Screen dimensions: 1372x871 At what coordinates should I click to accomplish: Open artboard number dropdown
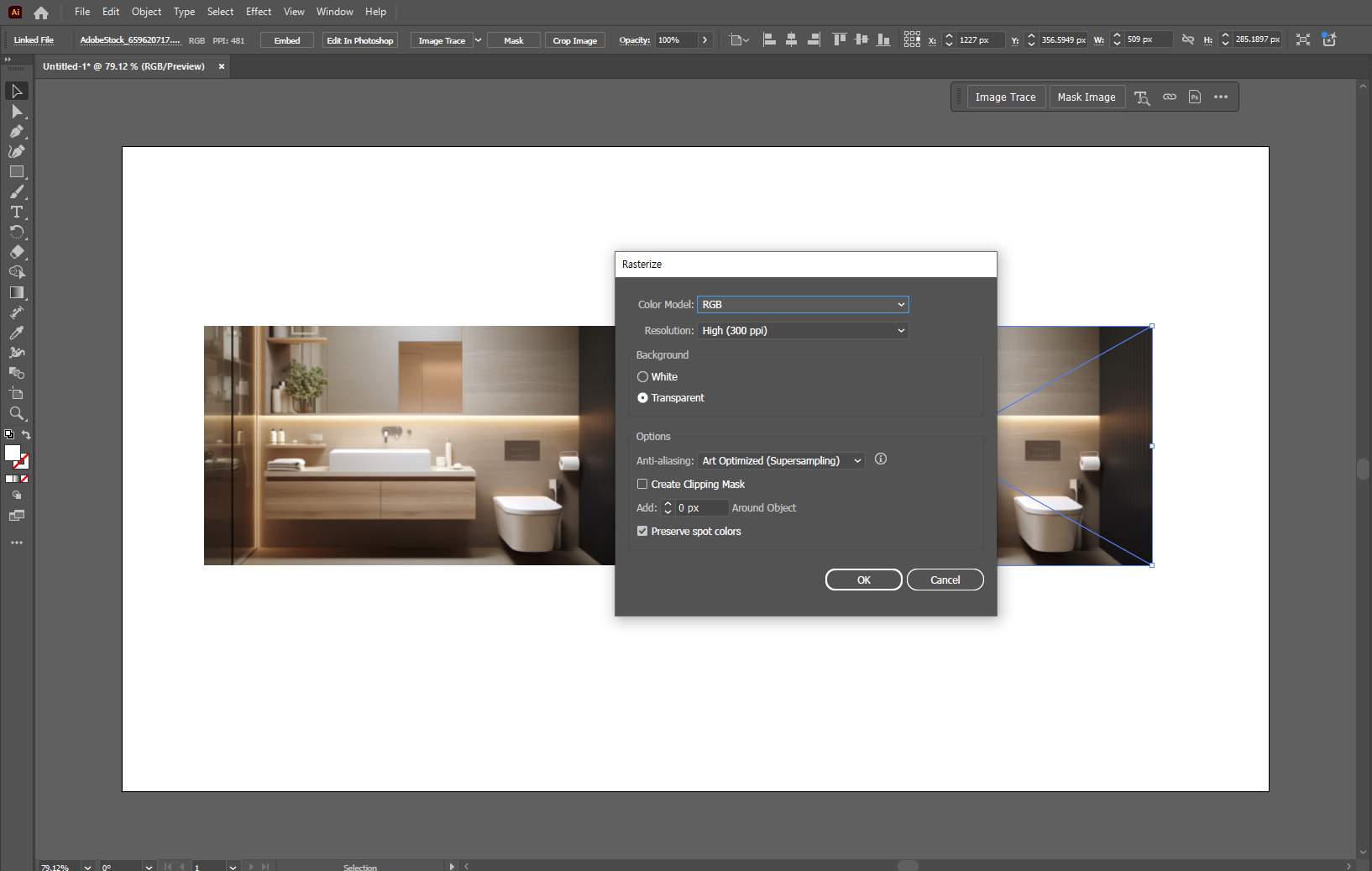233,867
